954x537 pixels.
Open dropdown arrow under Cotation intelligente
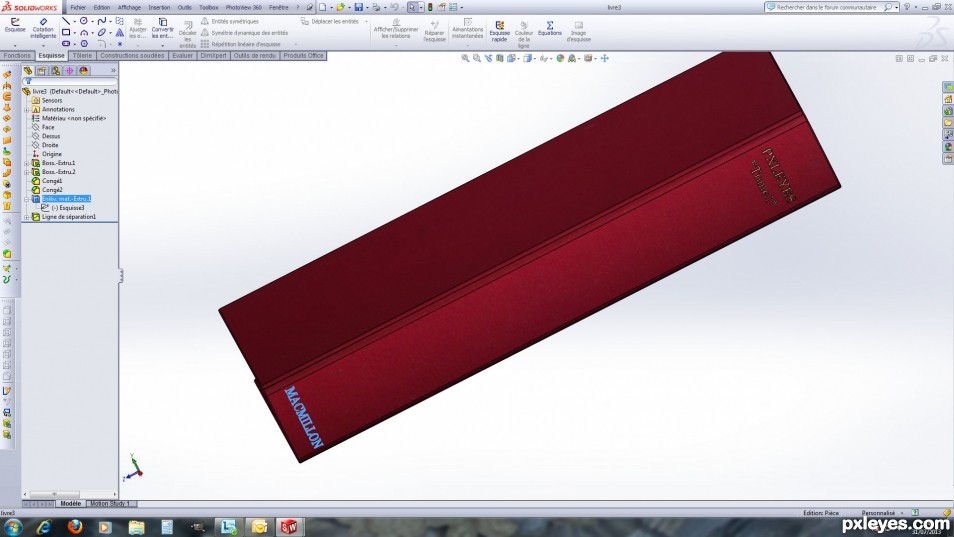point(43,45)
